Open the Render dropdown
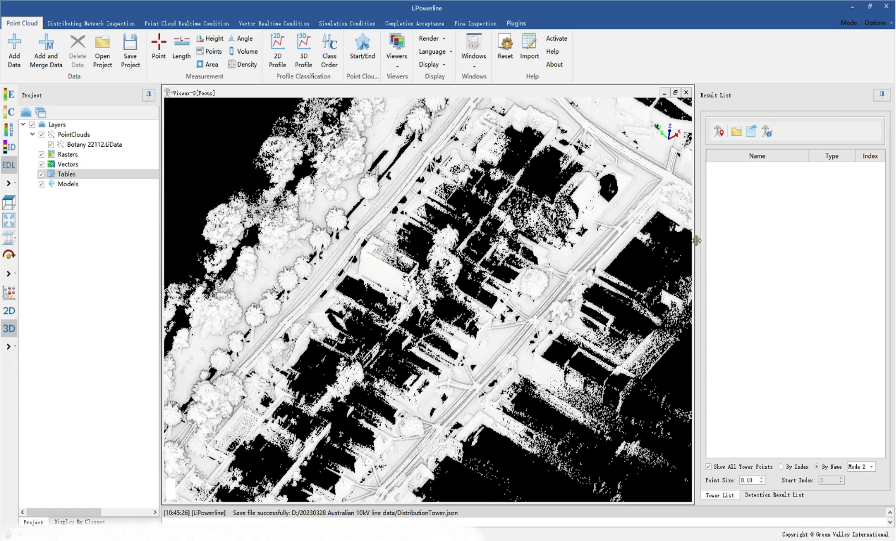The height and width of the screenshot is (541, 896). pyautogui.click(x=432, y=38)
